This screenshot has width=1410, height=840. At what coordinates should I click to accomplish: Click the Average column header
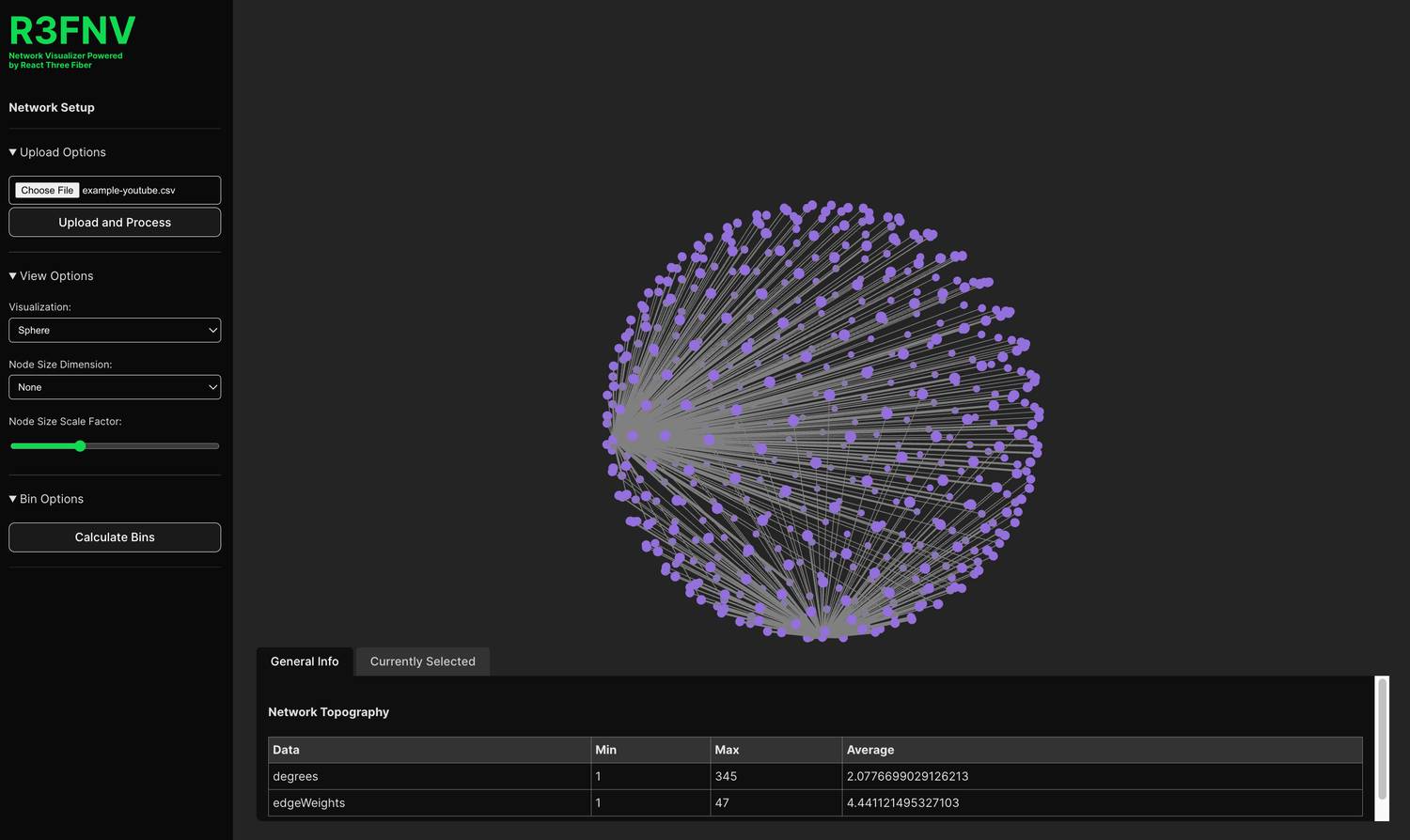pos(870,750)
